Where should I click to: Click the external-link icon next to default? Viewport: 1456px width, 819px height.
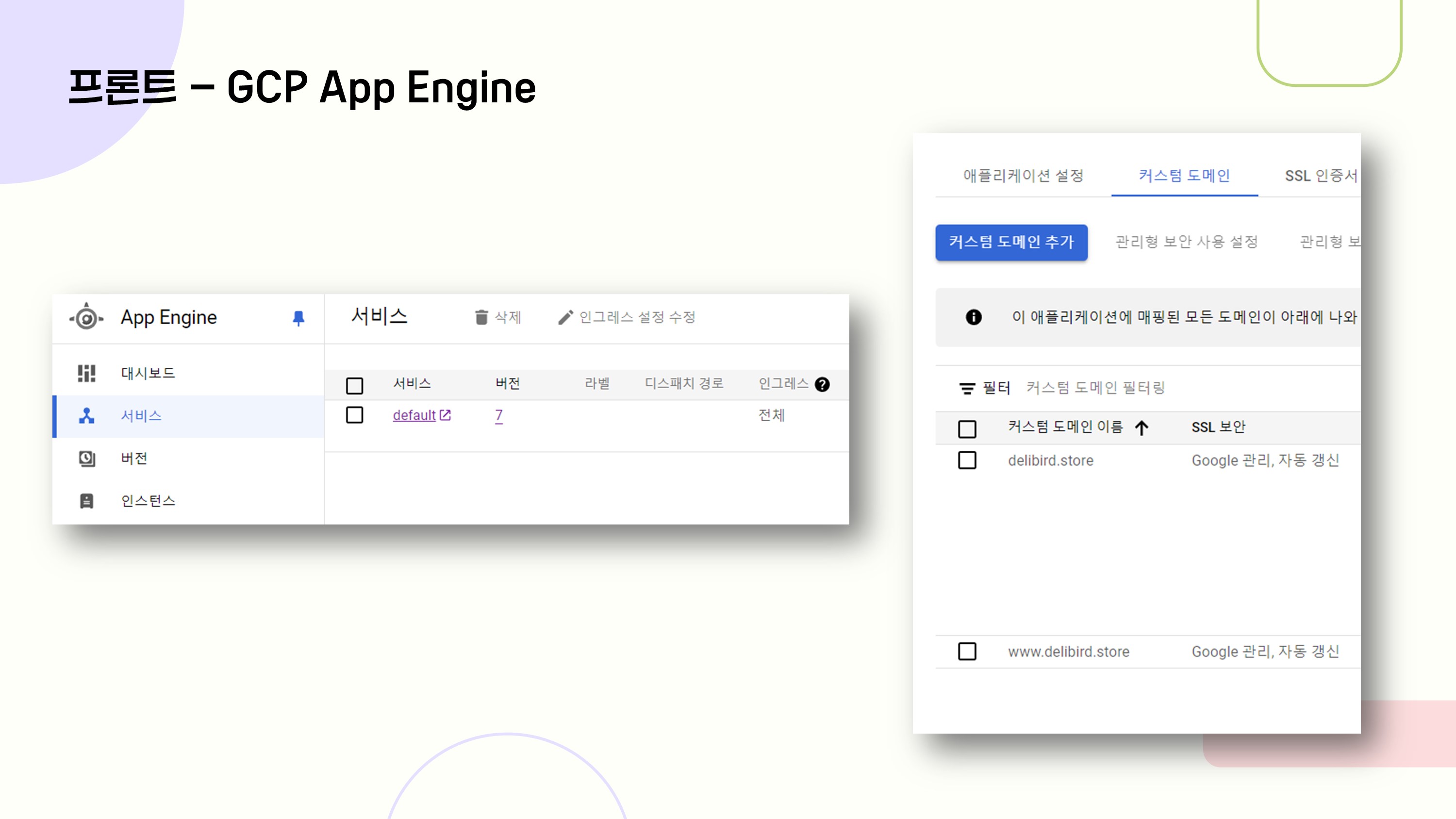coord(446,415)
